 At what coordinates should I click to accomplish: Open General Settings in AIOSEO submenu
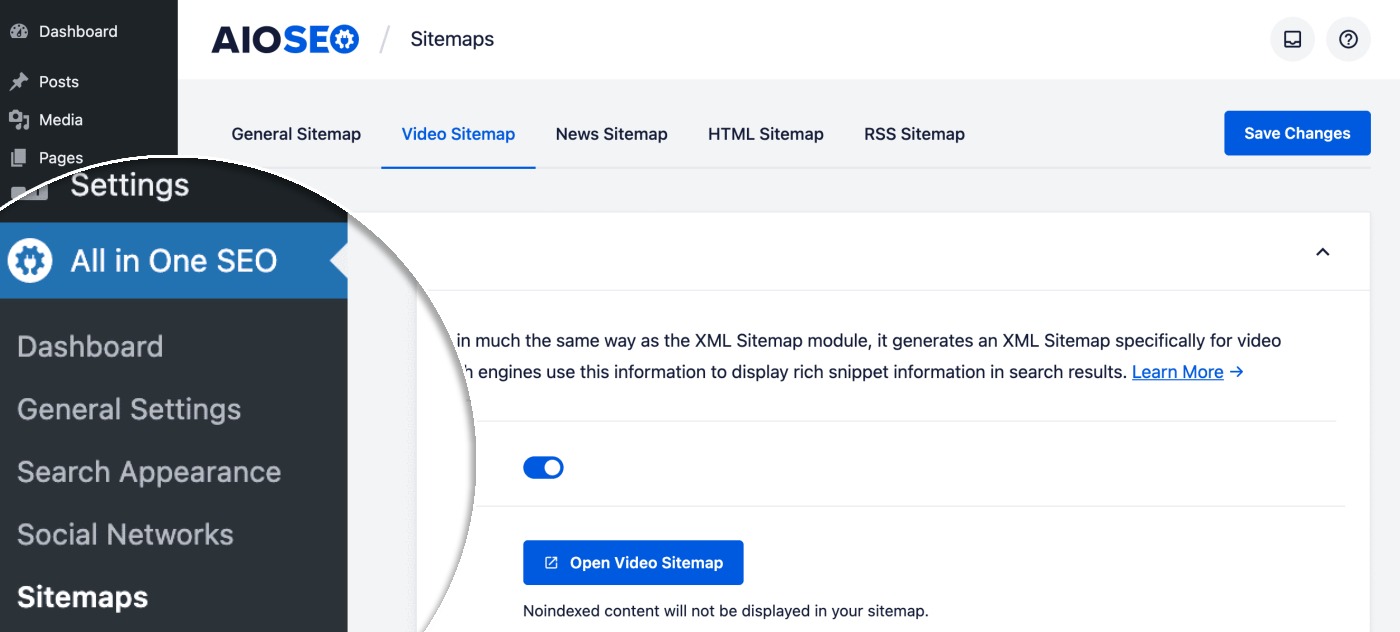click(129, 409)
